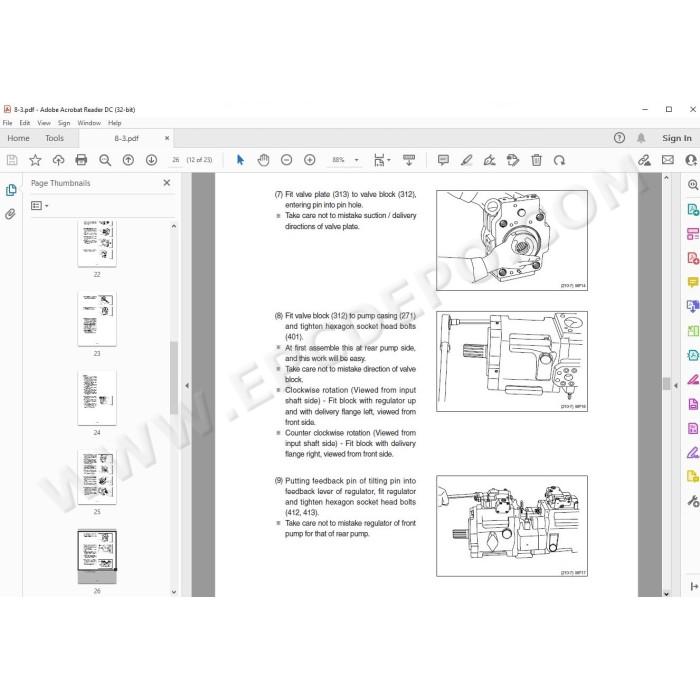
Task: Switch to the Home tab
Action: pos(18,138)
